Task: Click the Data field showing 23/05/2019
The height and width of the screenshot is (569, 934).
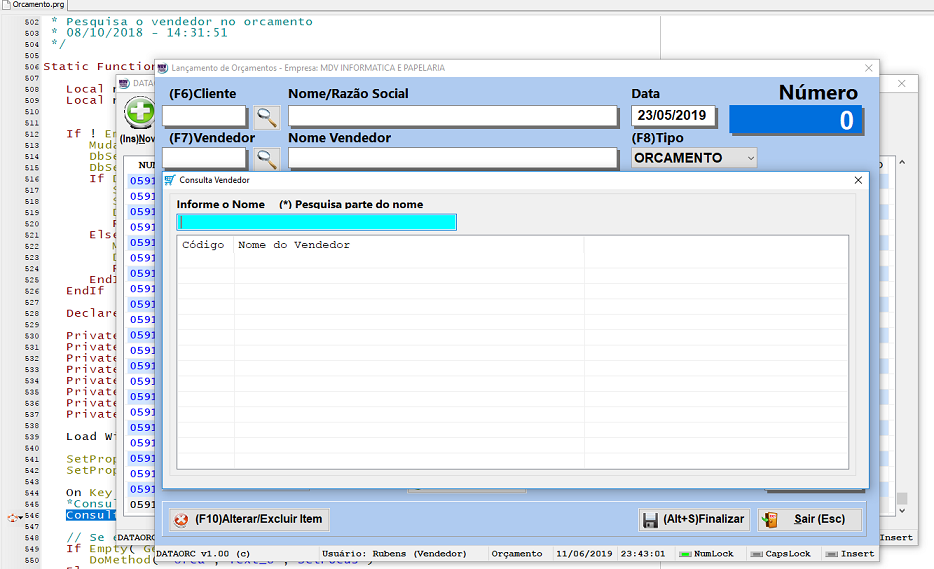Action: pos(675,115)
